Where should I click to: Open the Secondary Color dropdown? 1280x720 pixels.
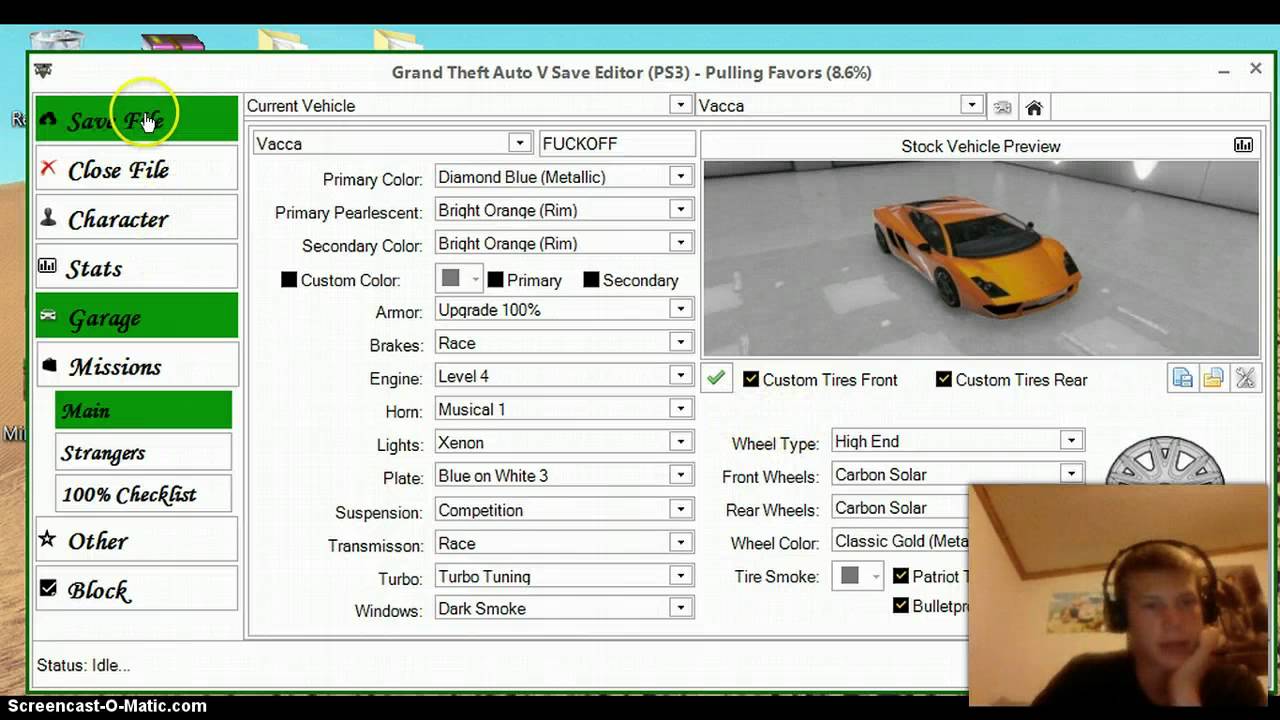click(x=680, y=243)
